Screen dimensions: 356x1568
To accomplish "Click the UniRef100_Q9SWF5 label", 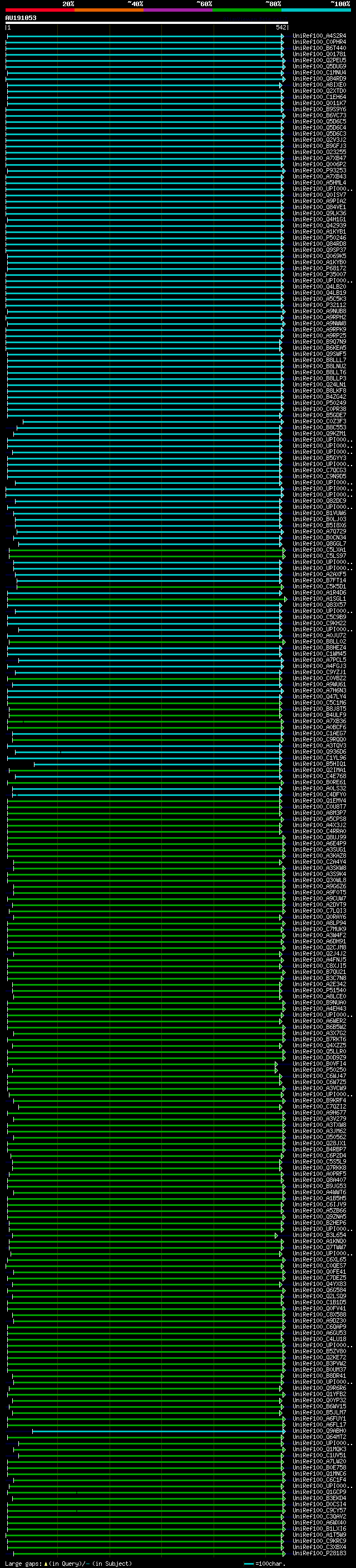I will click(319, 354).
